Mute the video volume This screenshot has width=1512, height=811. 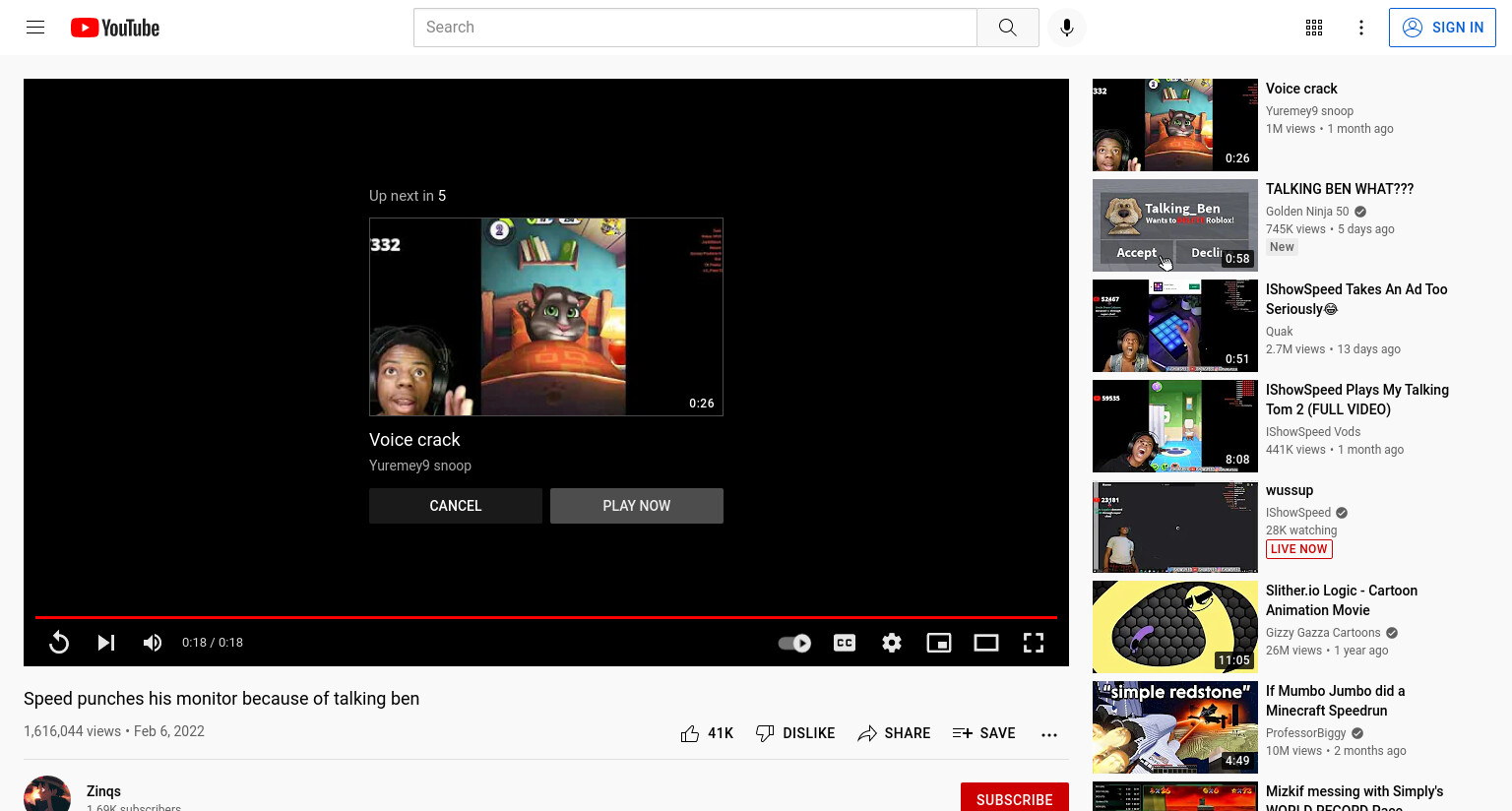(153, 643)
